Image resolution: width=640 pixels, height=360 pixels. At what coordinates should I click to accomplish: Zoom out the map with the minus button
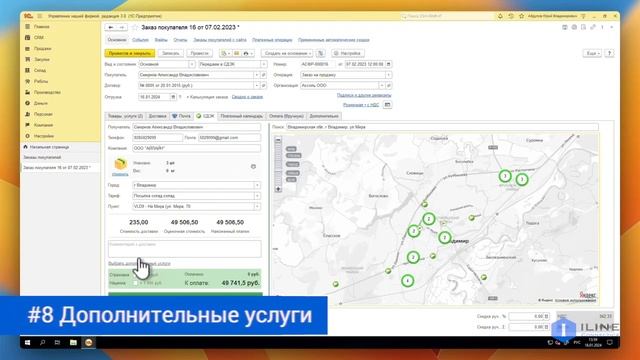click(x=278, y=140)
